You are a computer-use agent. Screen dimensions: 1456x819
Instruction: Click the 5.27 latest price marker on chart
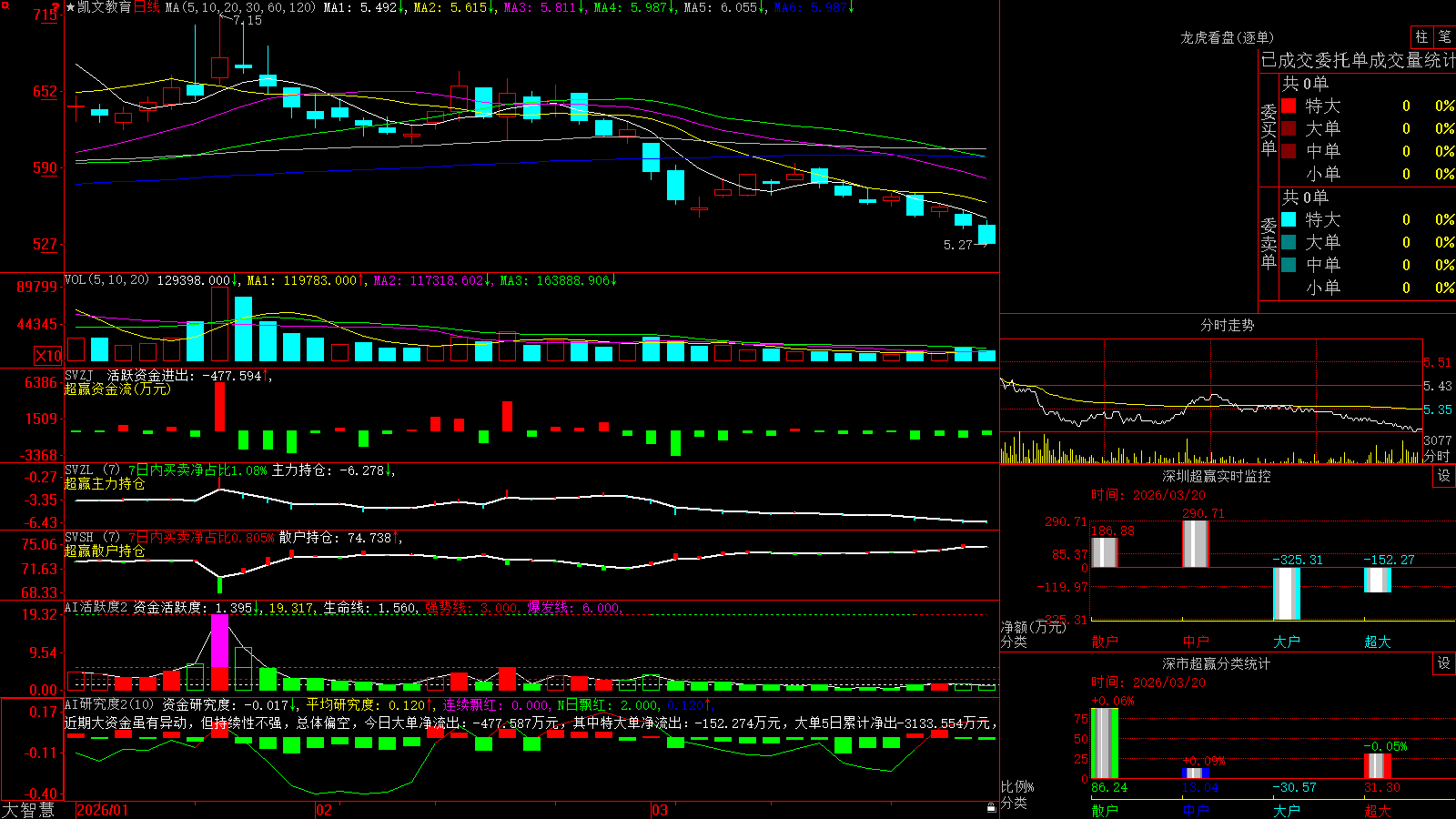click(x=958, y=245)
